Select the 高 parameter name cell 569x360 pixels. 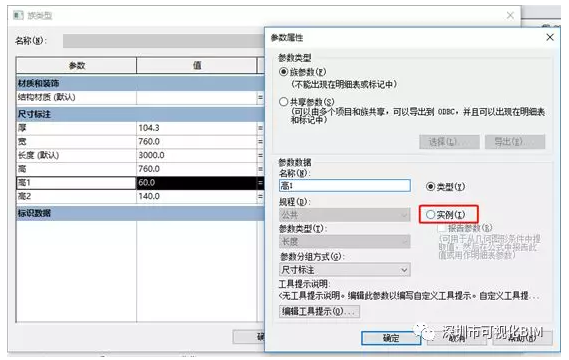[x=77, y=169]
